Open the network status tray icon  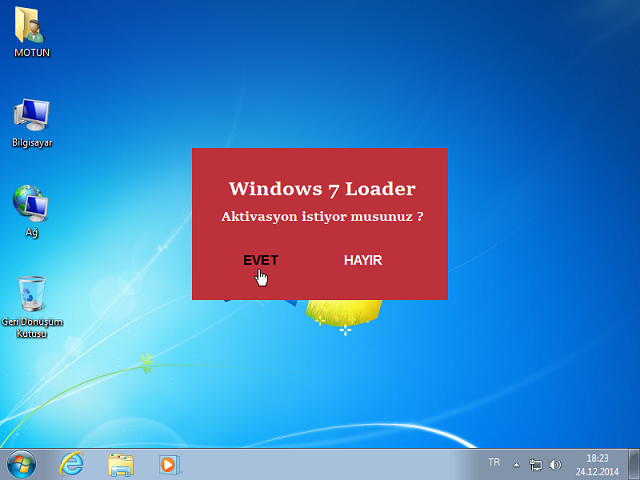tap(535, 464)
